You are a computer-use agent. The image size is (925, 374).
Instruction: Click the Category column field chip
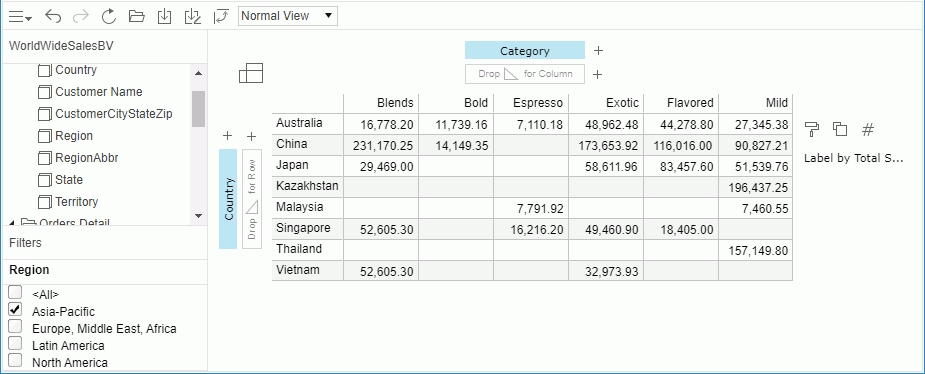524,51
